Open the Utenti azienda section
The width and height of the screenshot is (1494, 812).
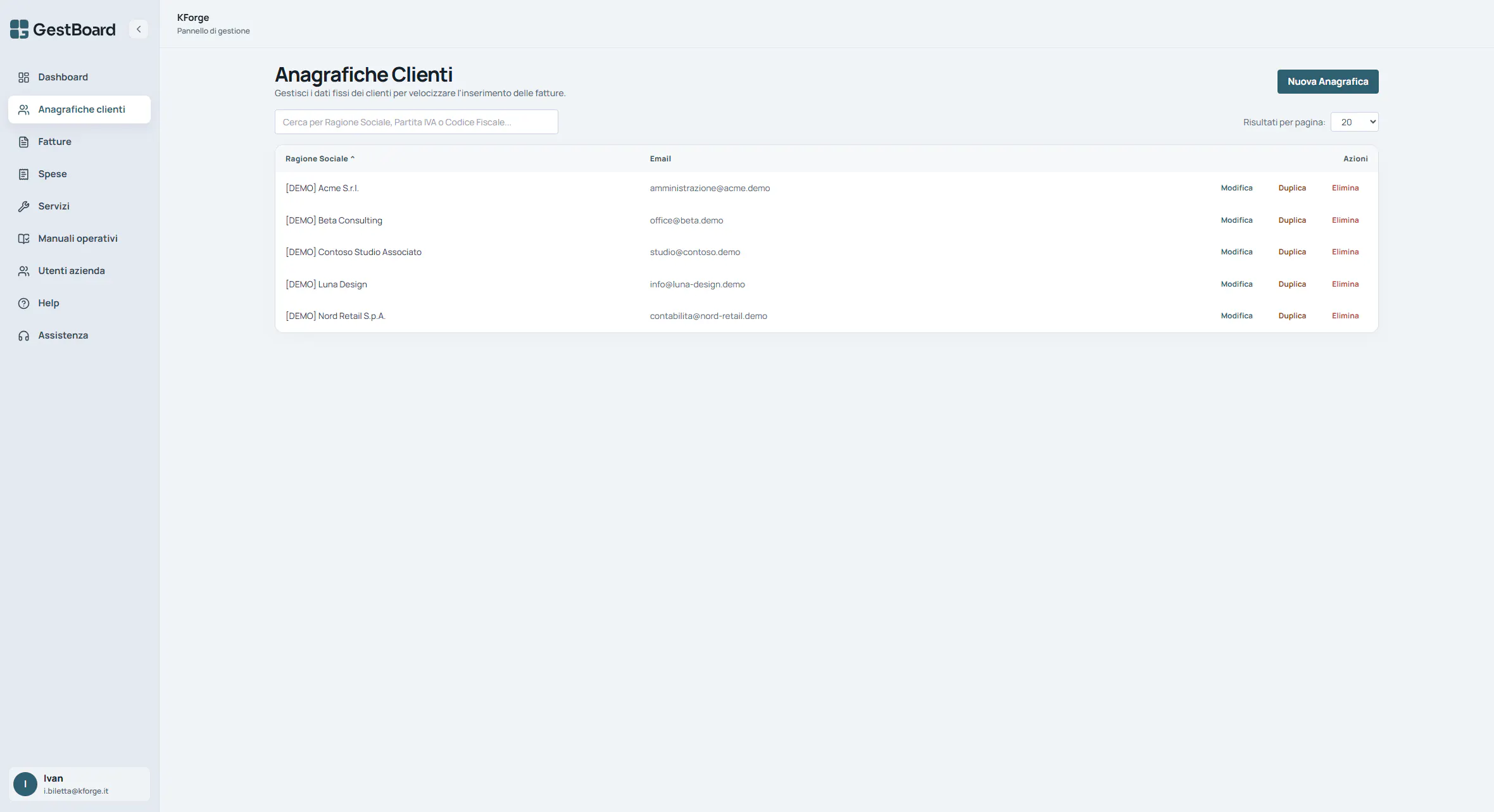click(79, 271)
